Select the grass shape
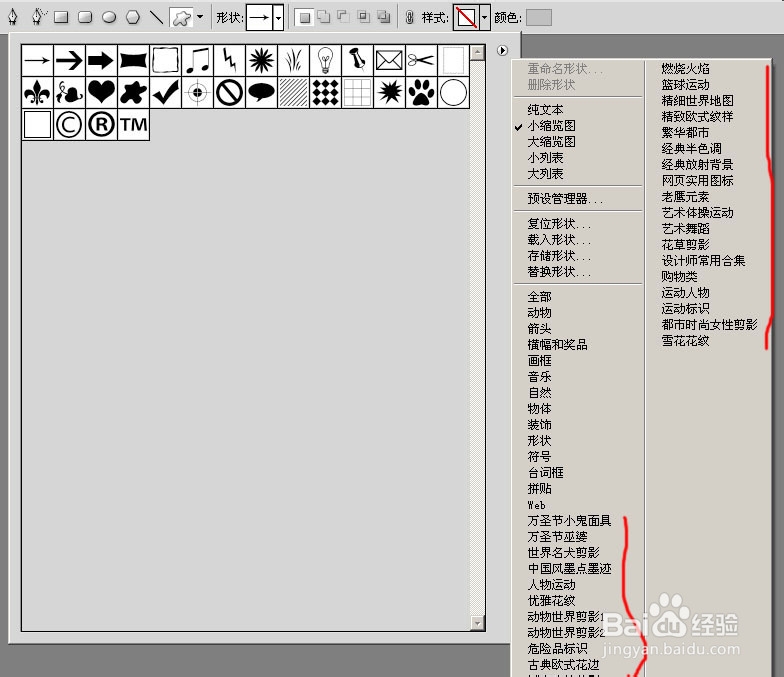Screen dimensions: 784x677 point(294,60)
